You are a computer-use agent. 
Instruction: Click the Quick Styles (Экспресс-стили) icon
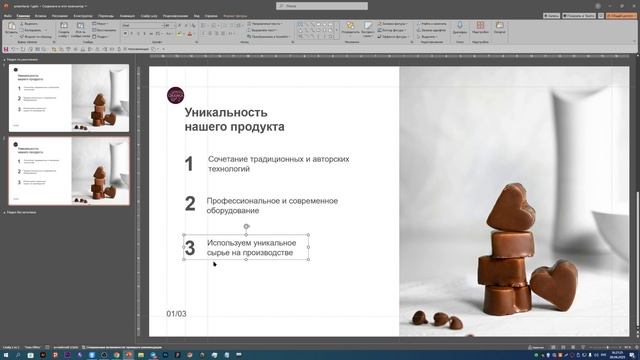click(x=368, y=25)
